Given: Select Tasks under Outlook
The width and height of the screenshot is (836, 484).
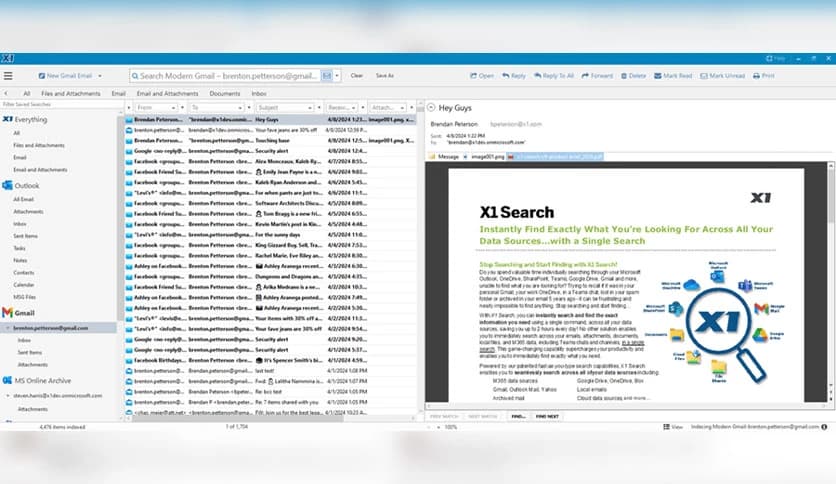Looking at the screenshot, I should pos(19,248).
